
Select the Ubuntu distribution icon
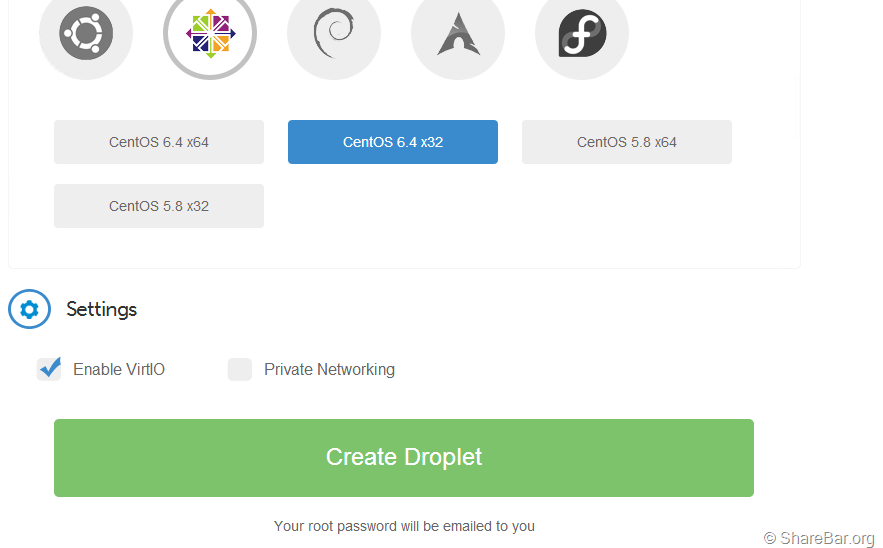coord(86,34)
